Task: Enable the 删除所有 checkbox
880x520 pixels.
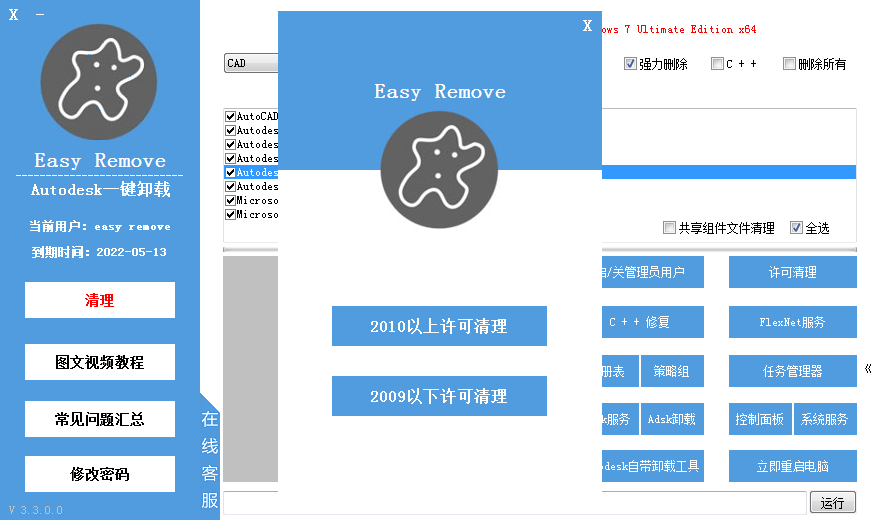Action: (x=789, y=64)
